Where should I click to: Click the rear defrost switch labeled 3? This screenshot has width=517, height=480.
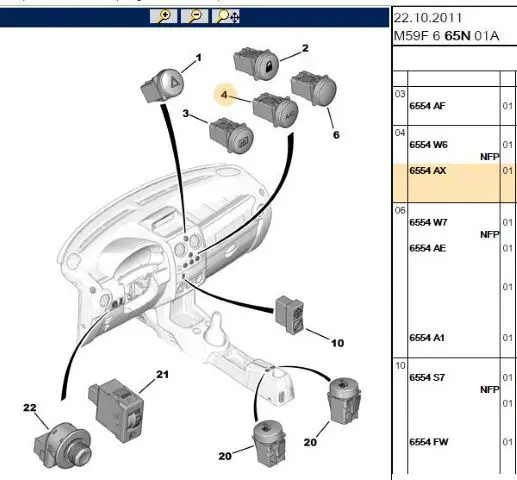pos(232,135)
